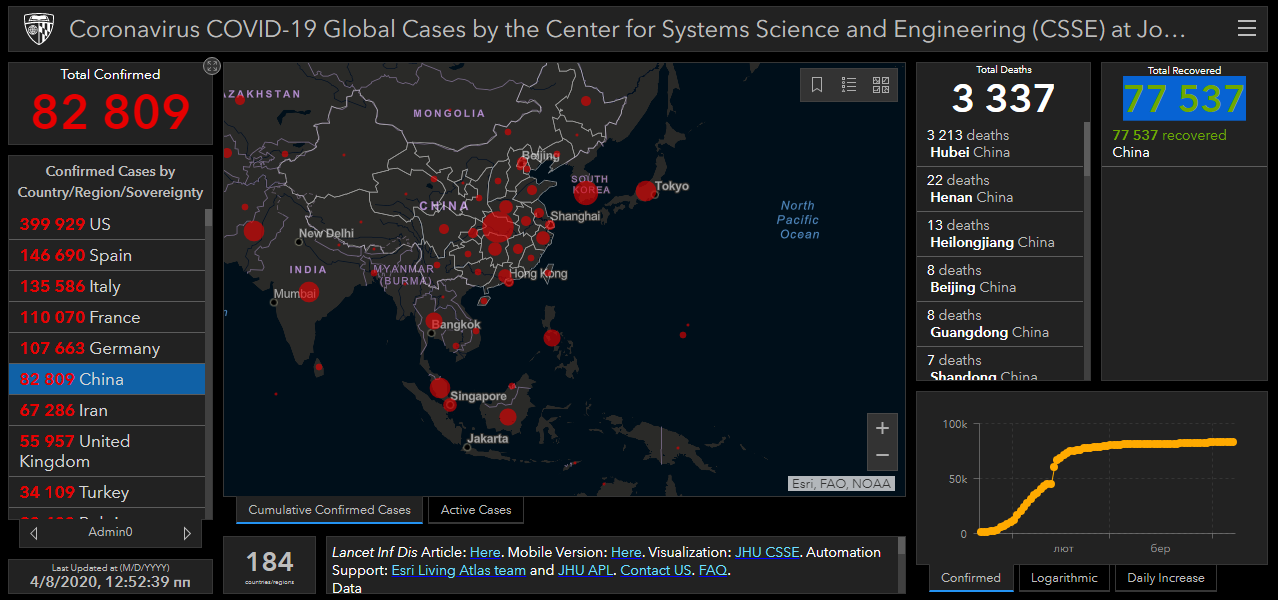Click the 184 countries/regions counter
1278x600 pixels.
coord(270,566)
